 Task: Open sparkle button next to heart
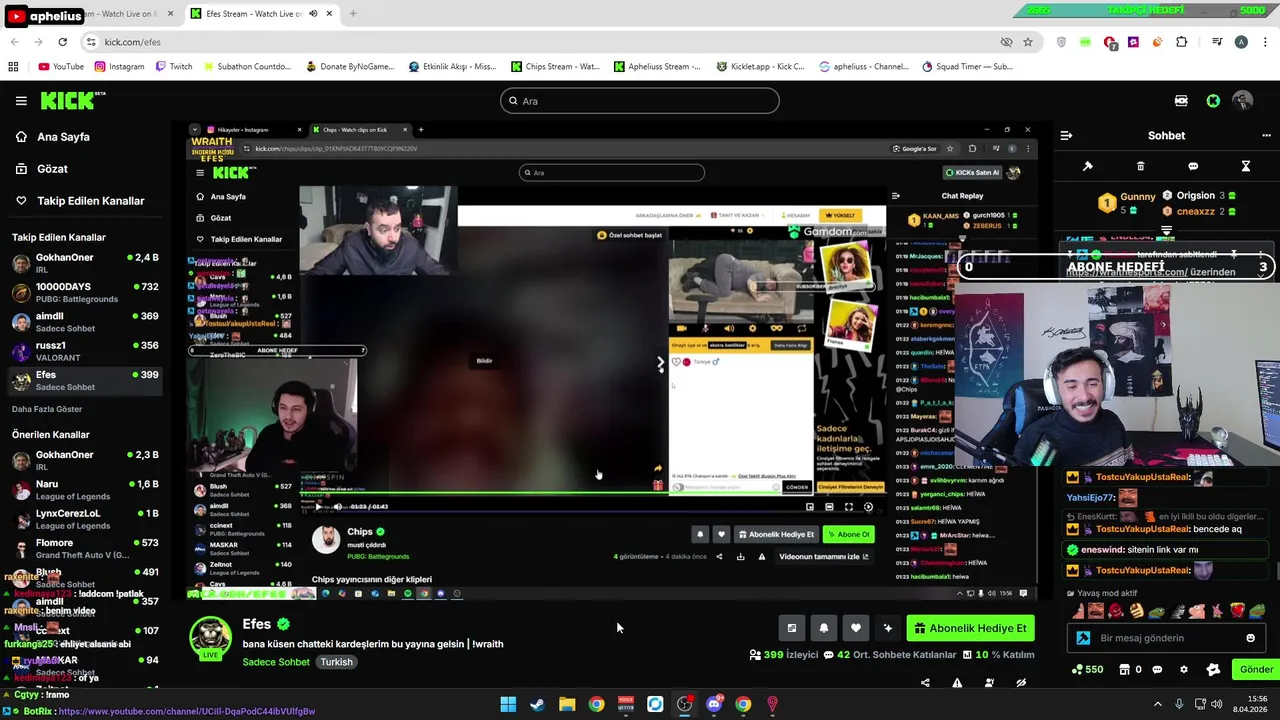(887, 628)
